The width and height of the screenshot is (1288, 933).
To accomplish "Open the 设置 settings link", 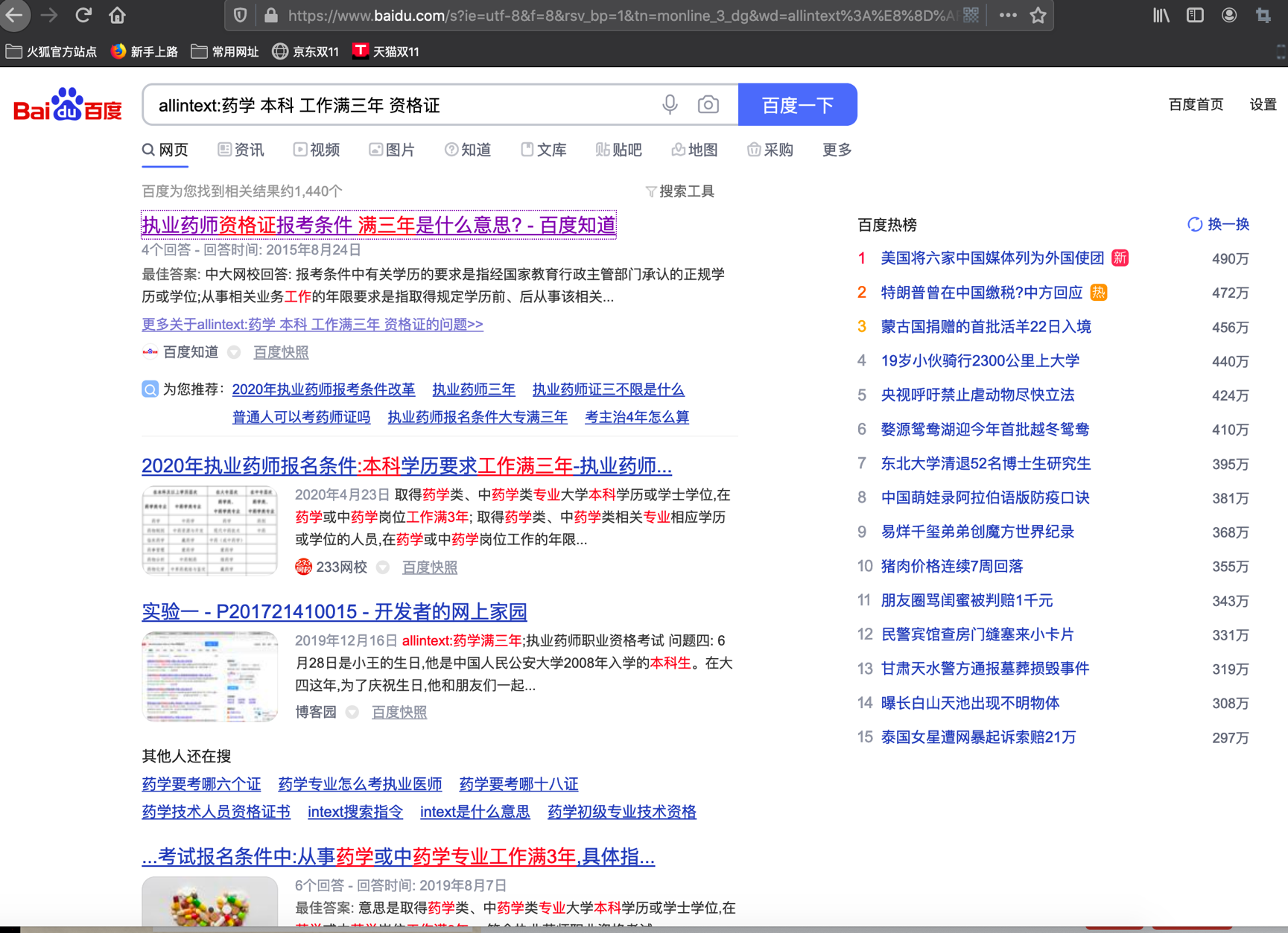I will pyautogui.click(x=1263, y=105).
